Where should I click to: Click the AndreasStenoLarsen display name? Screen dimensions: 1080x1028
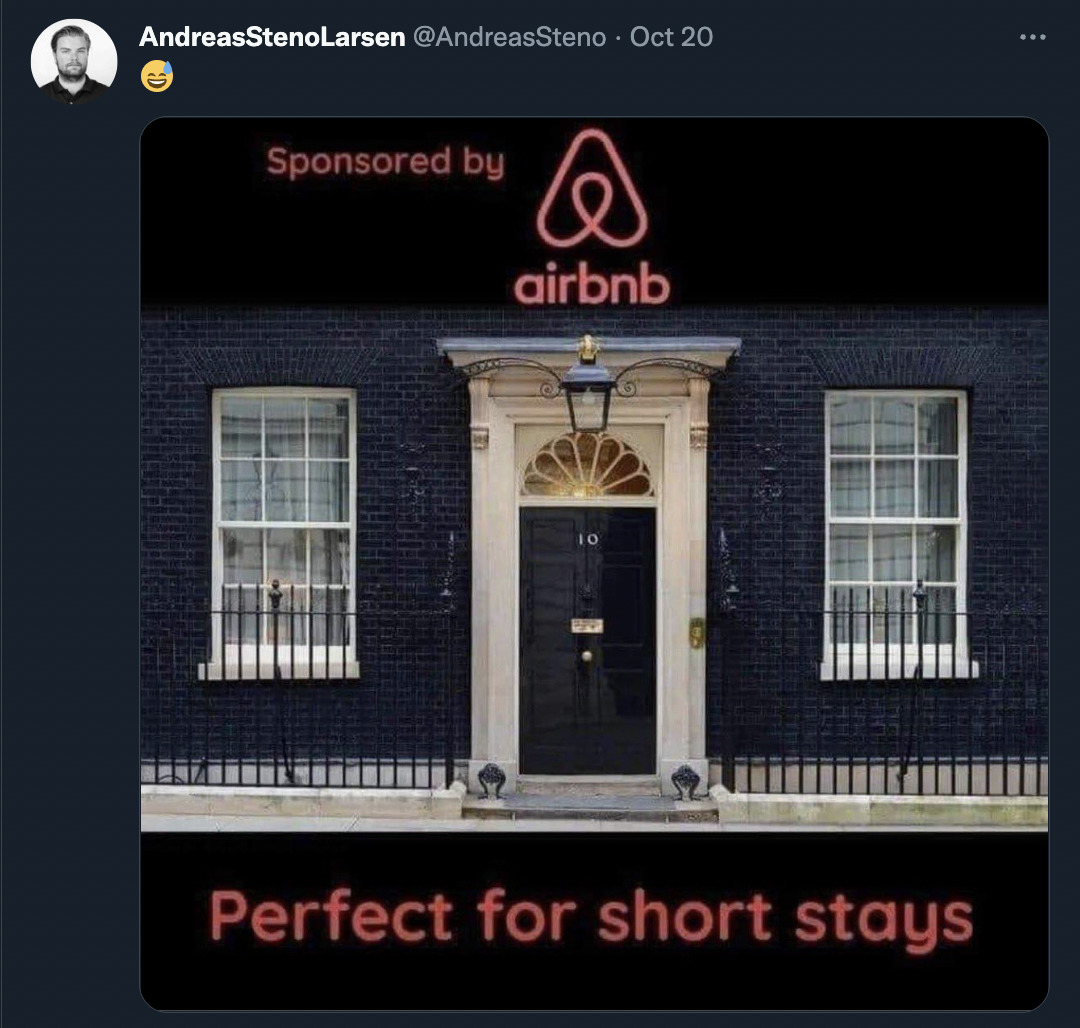[x=272, y=37]
